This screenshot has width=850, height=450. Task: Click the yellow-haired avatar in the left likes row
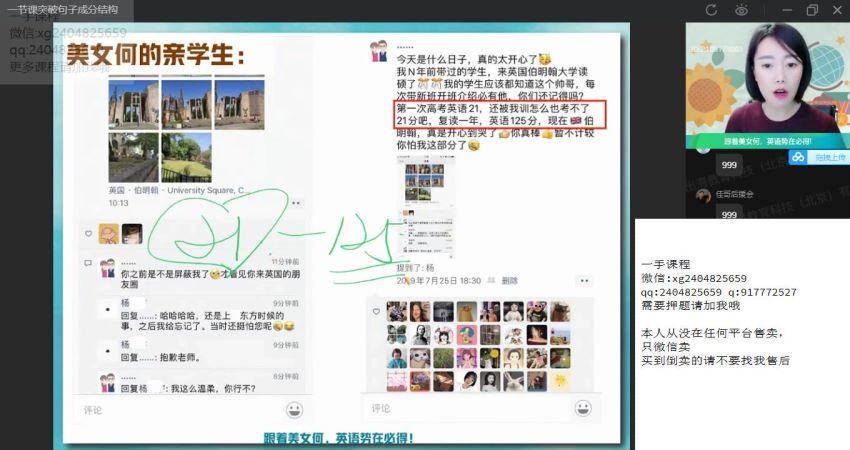click(x=108, y=234)
